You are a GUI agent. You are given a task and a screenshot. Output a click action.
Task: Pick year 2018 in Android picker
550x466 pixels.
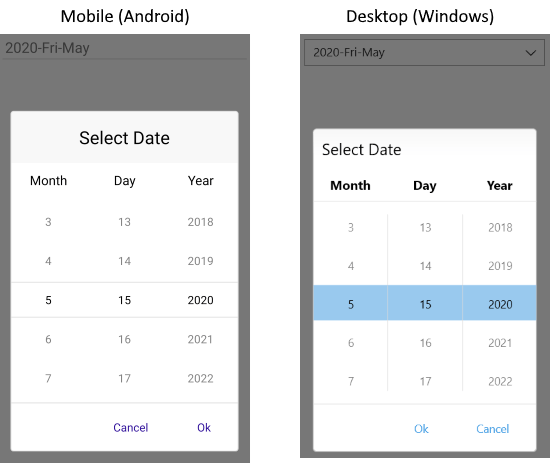click(200, 222)
